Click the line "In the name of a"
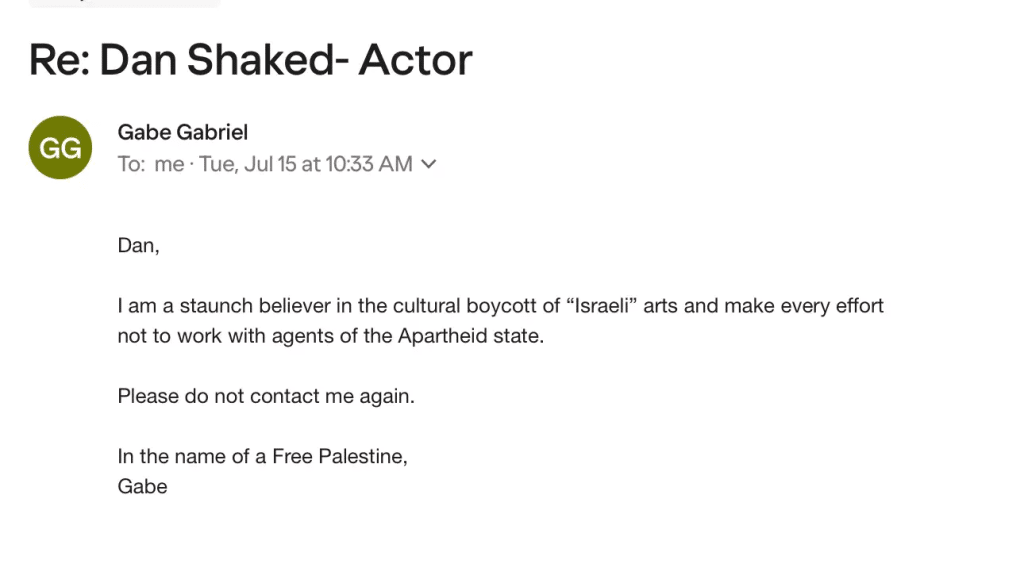The width and height of the screenshot is (1024, 579). 191,457
